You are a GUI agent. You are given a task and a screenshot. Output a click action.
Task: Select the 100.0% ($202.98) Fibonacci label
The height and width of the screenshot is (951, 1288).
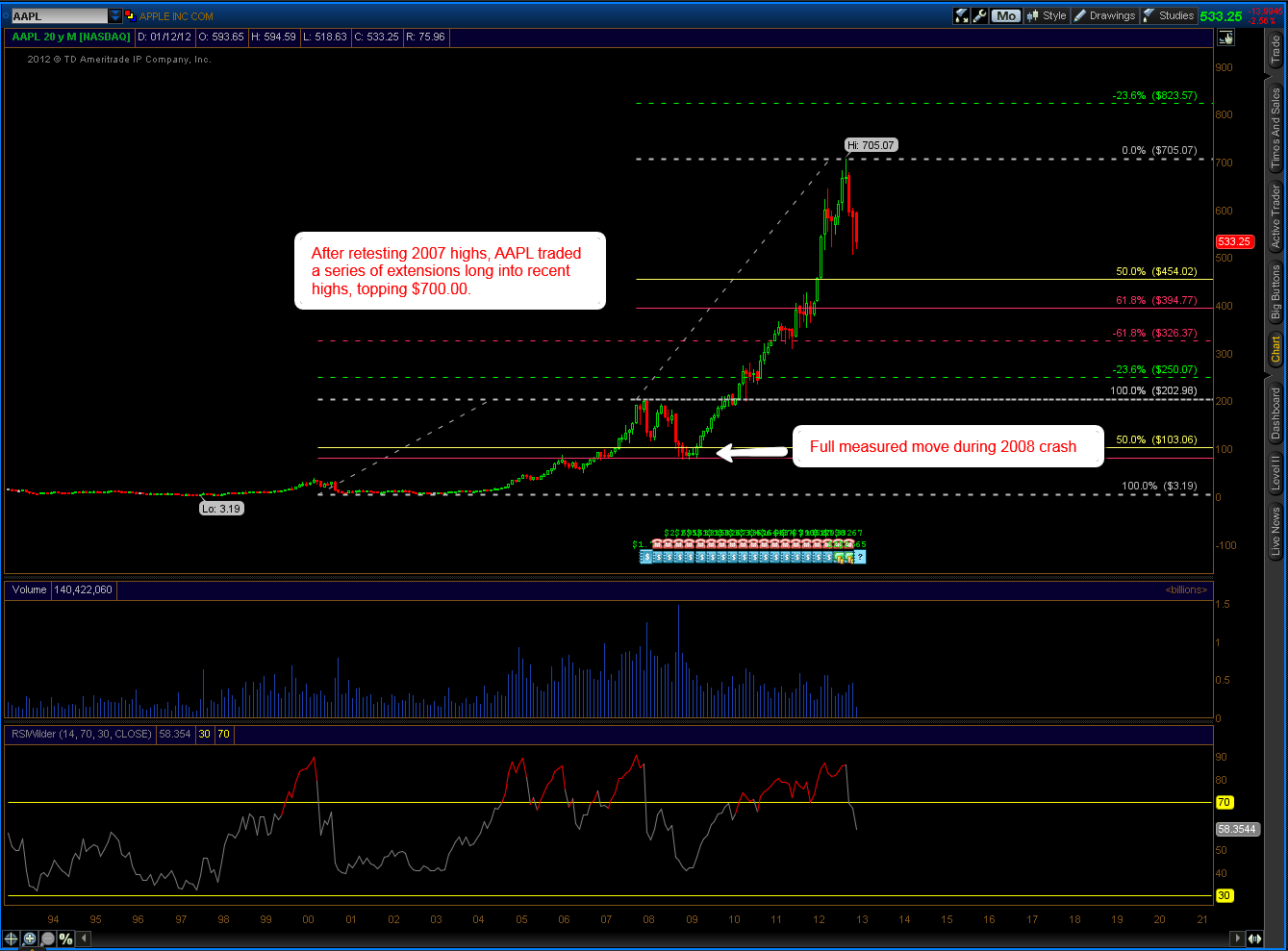point(1154,391)
